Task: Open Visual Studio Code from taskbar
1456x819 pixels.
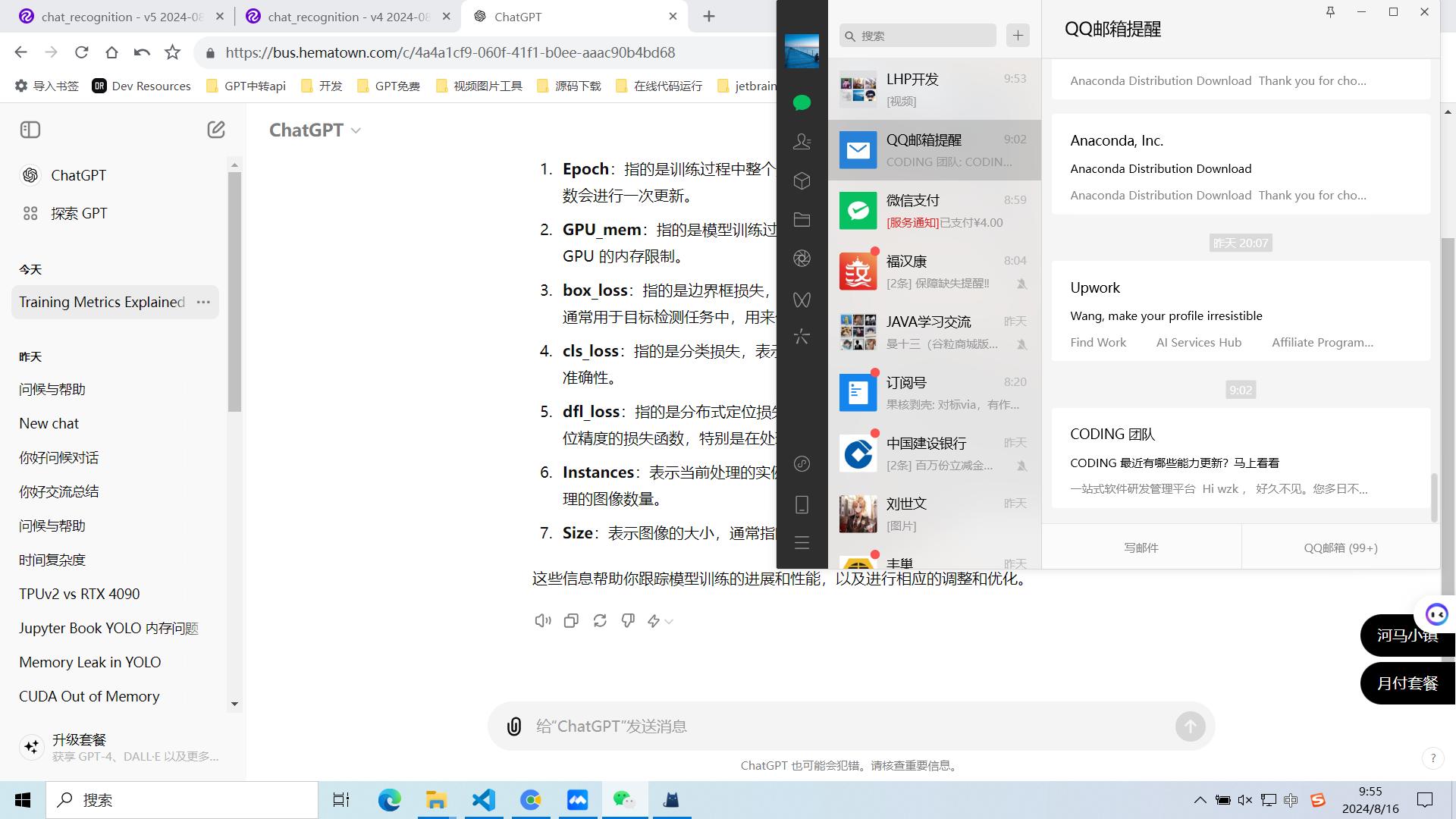Action: click(483, 800)
